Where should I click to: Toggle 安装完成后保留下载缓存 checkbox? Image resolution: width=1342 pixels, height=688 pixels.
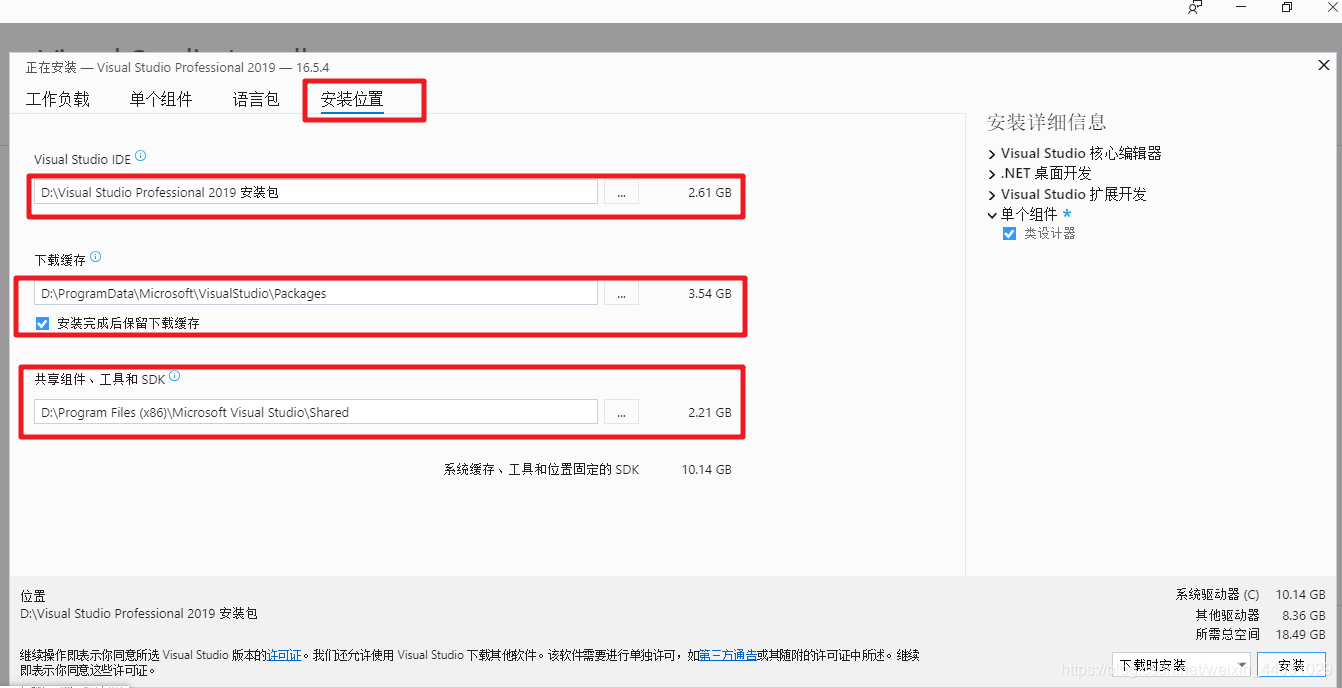tap(42, 323)
